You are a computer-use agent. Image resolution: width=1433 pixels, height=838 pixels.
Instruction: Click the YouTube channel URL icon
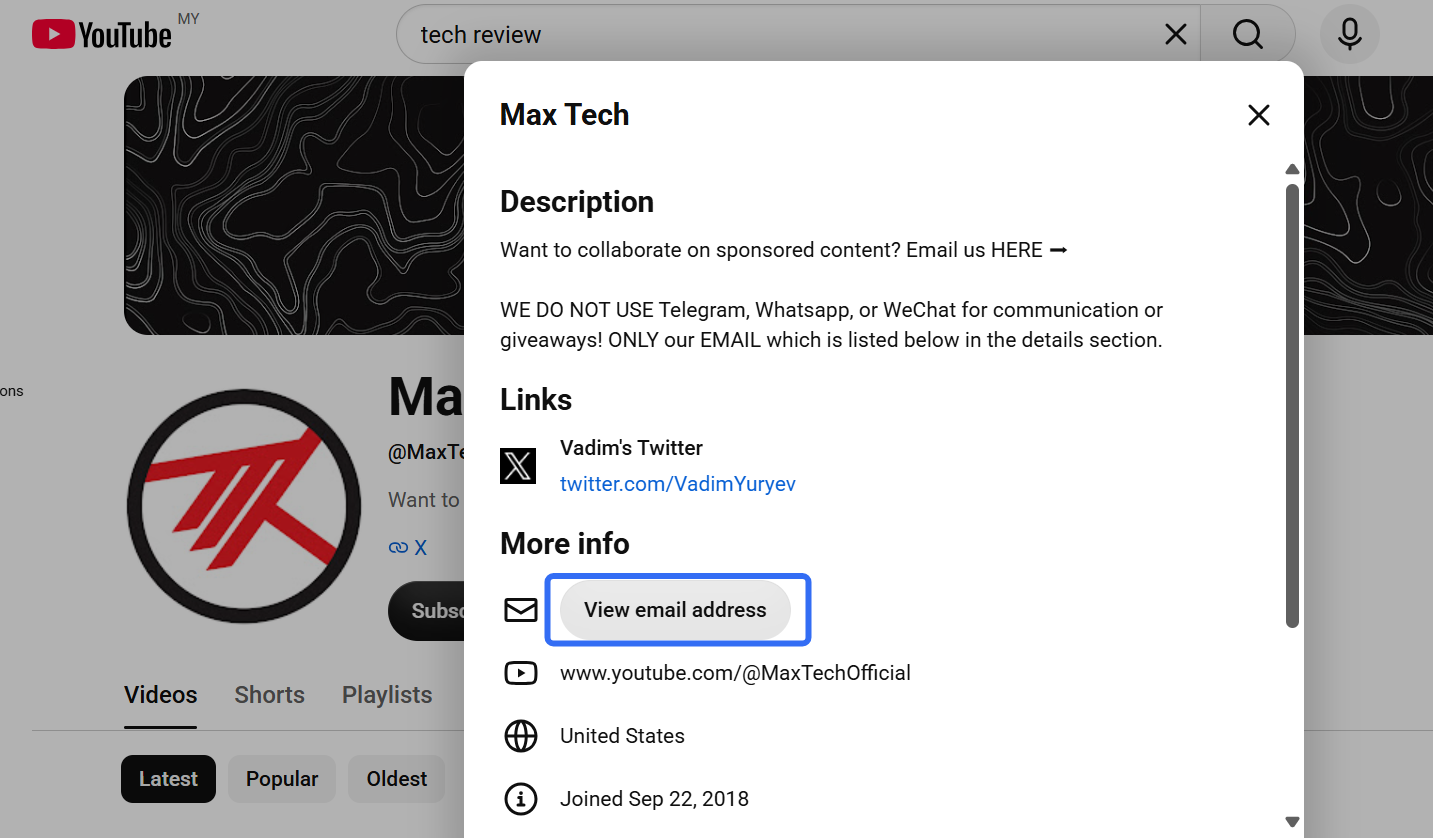(x=521, y=673)
